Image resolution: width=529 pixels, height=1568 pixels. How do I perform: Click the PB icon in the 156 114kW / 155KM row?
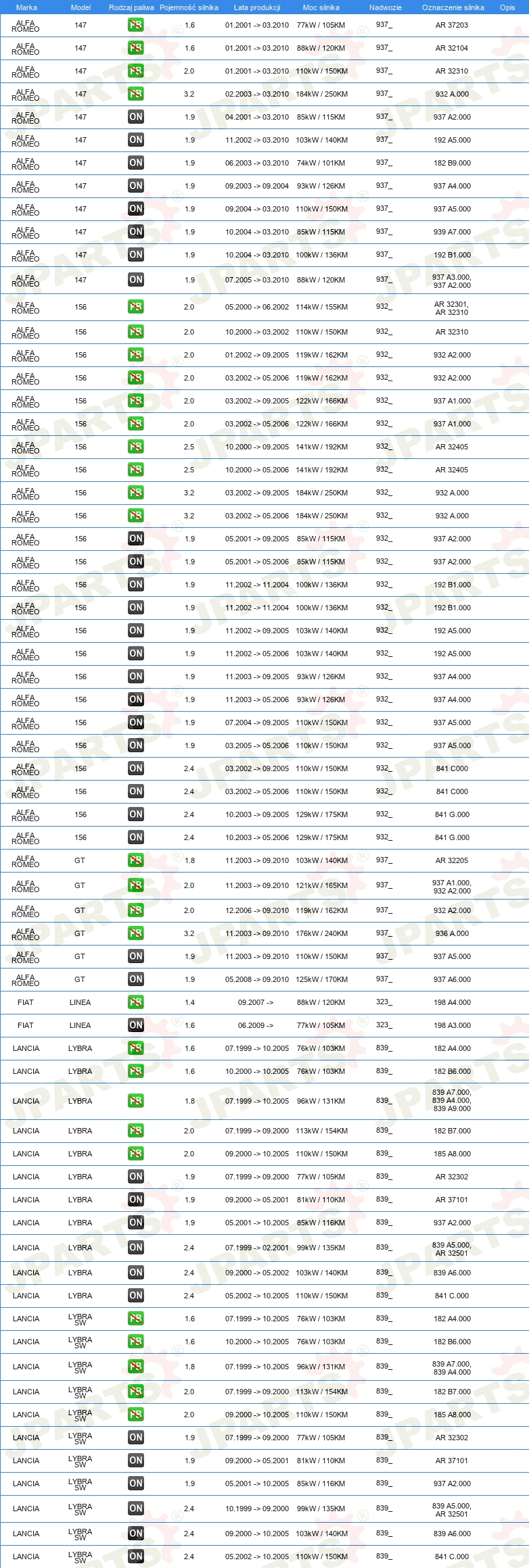click(x=135, y=307)
